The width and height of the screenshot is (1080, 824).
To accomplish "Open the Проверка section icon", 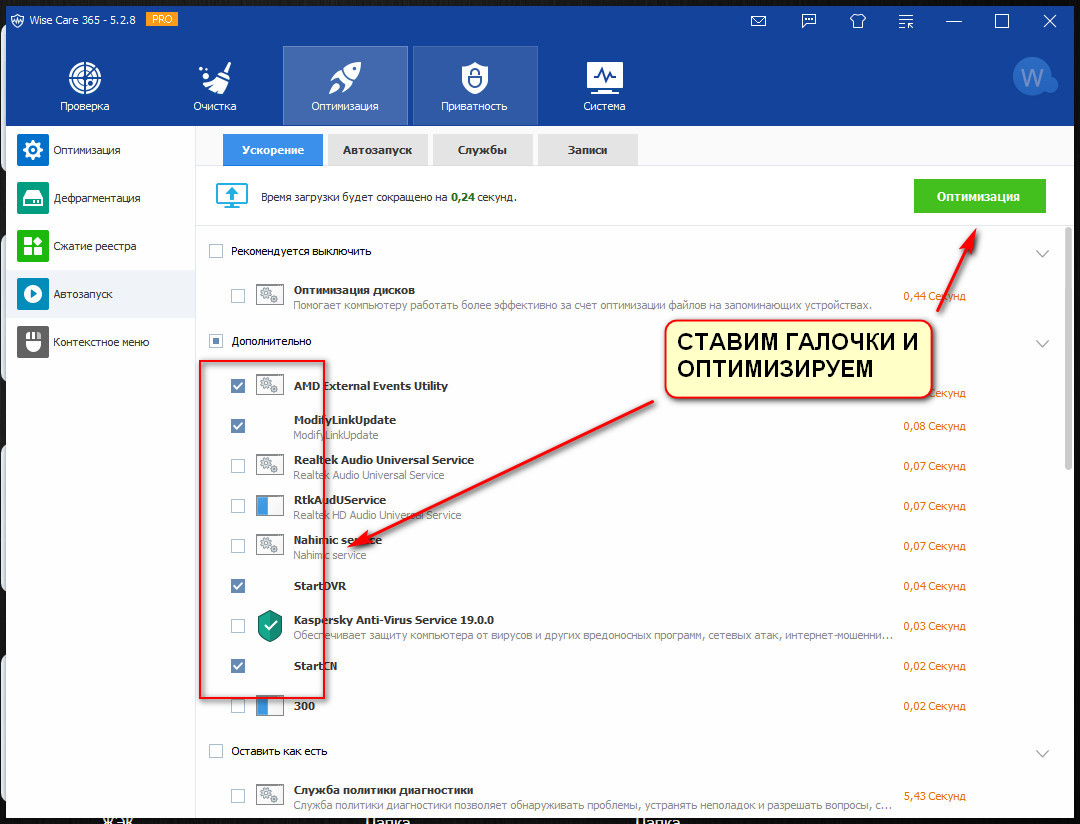I will coord(85,78).
